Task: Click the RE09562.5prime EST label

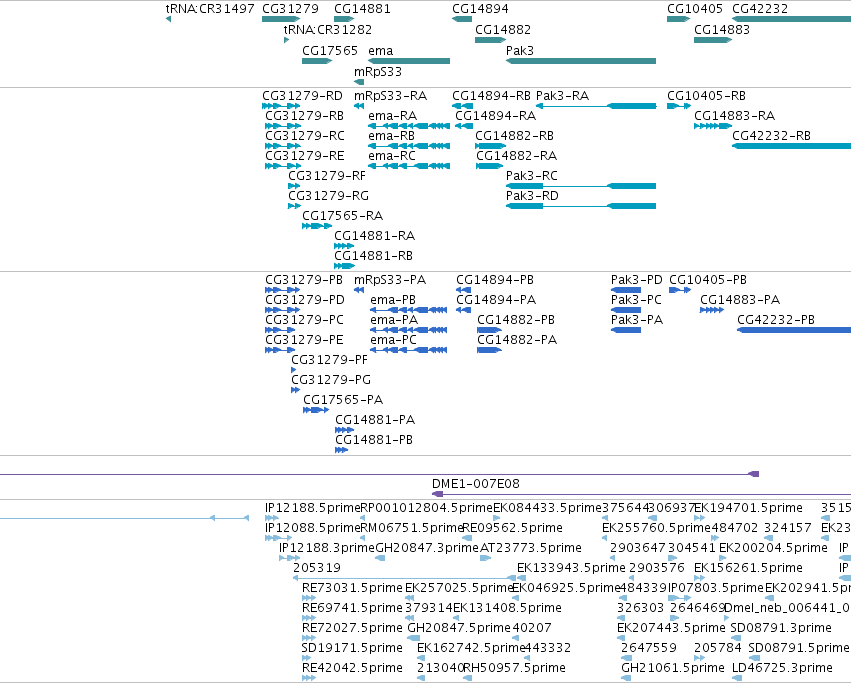Action: (512, 528)
